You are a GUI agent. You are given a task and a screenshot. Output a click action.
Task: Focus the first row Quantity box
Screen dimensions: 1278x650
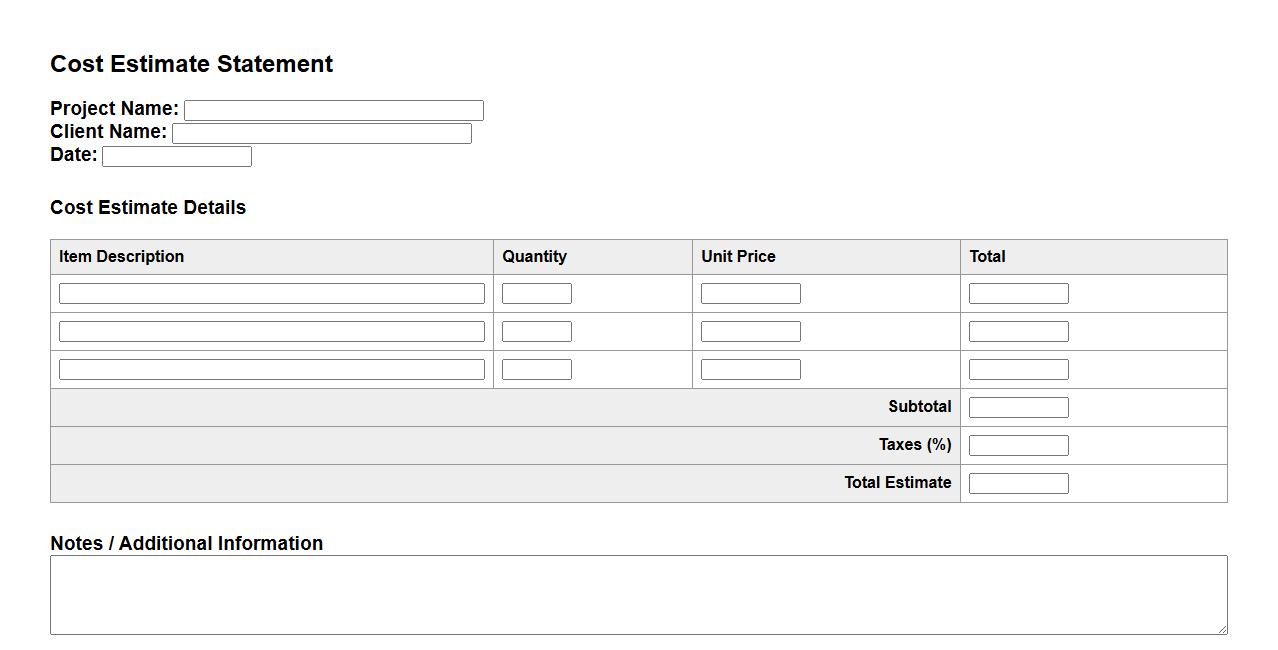[536, 293]
